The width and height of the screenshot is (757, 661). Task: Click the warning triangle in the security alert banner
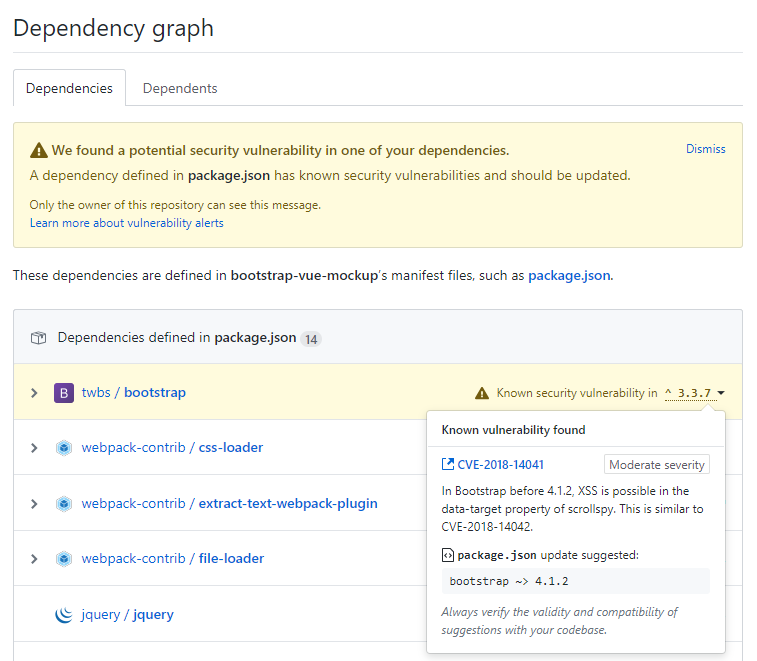(39, 151)
